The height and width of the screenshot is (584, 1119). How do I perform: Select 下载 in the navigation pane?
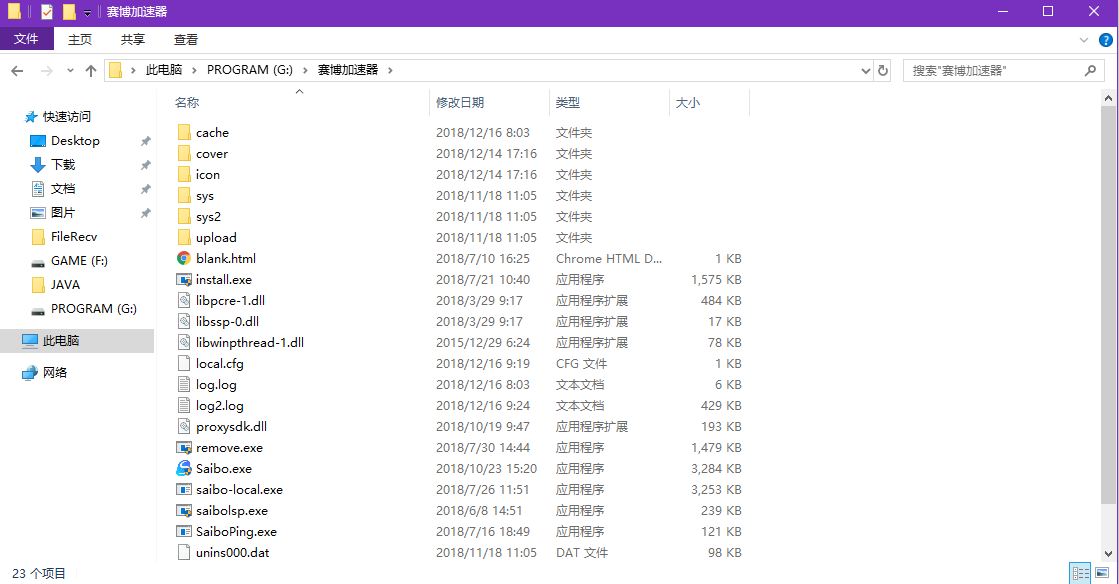pos(63,164)
